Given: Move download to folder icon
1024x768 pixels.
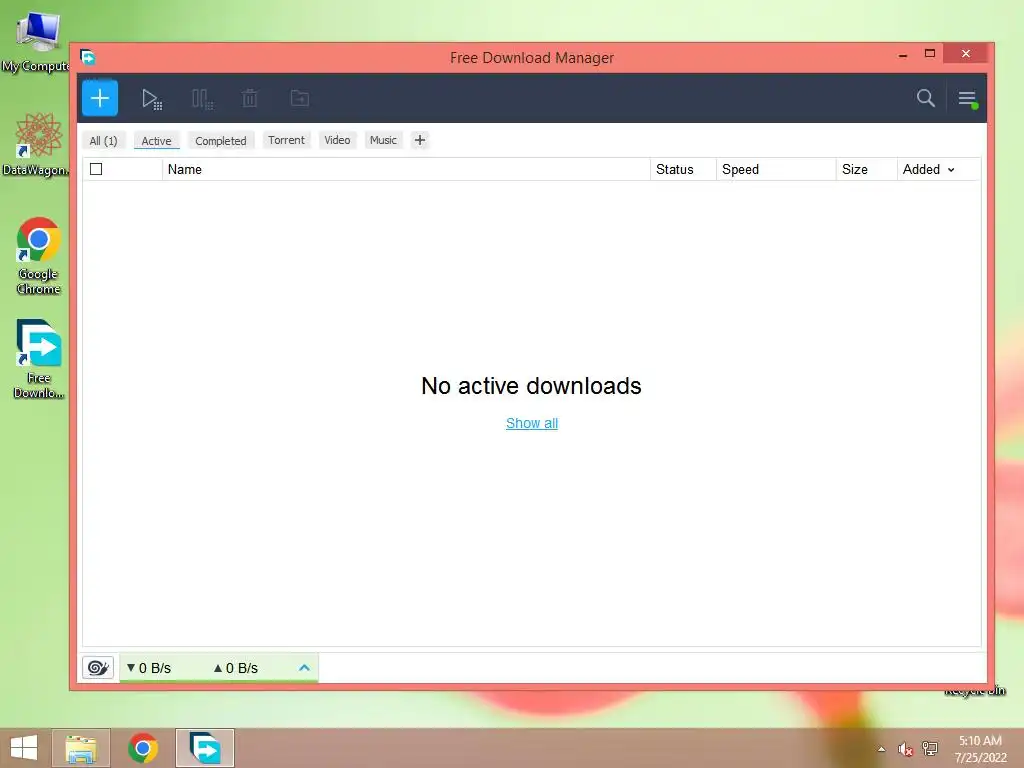Looking at the screenshot, I should click(x=300, y=99).
